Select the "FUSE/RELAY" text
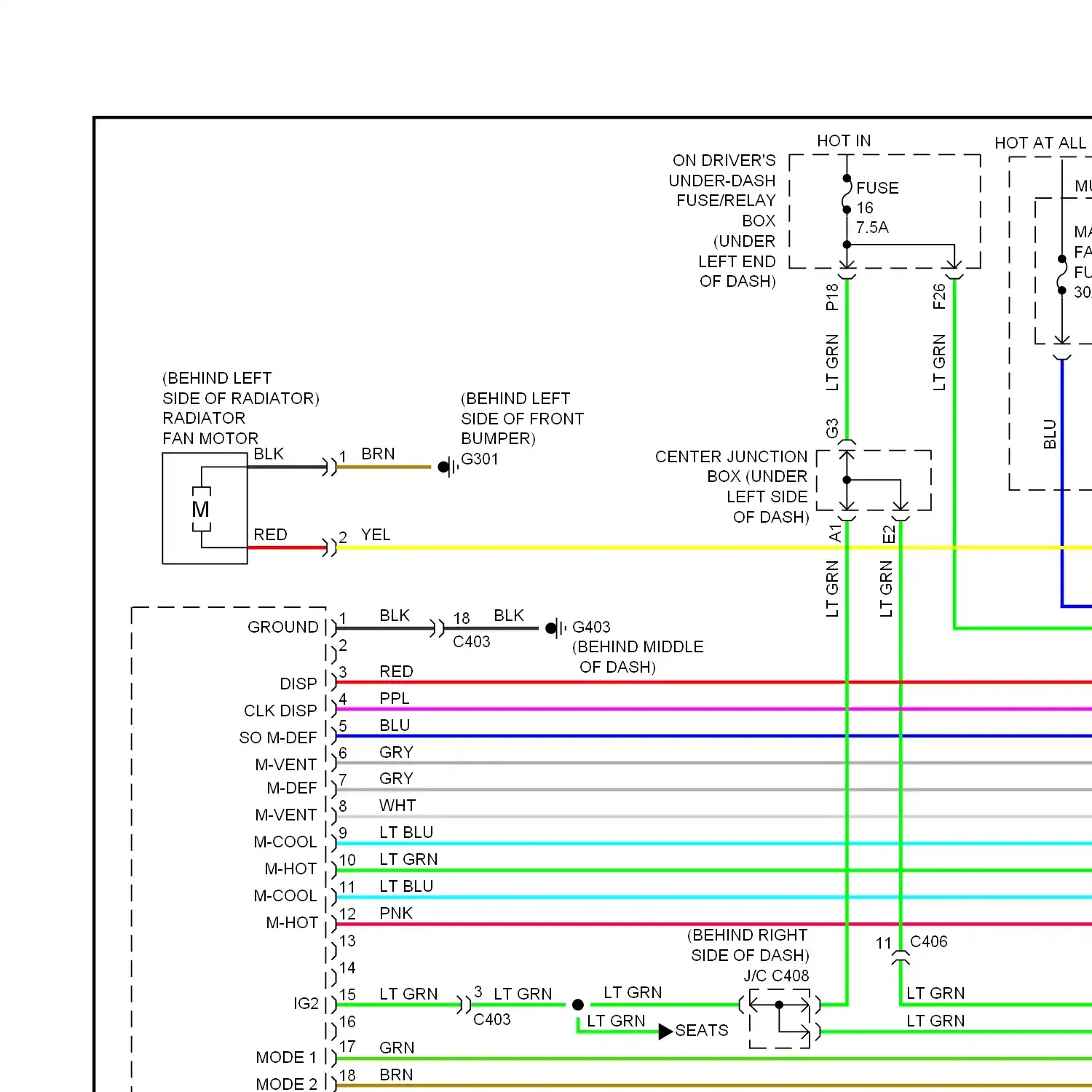1092x1092 pixels. tap(726, 200)
